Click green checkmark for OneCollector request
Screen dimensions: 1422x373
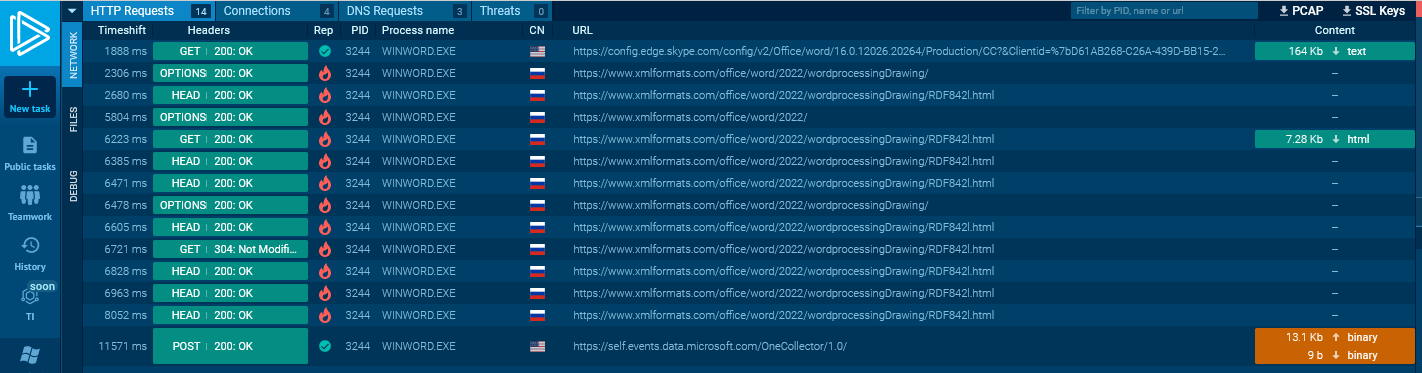(x=324, y=346)
